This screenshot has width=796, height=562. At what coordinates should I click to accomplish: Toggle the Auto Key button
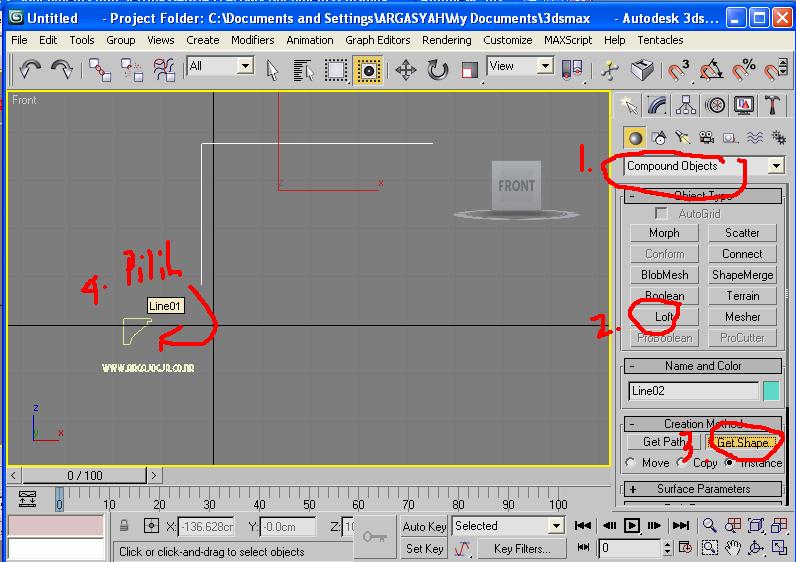click(424, 527)
